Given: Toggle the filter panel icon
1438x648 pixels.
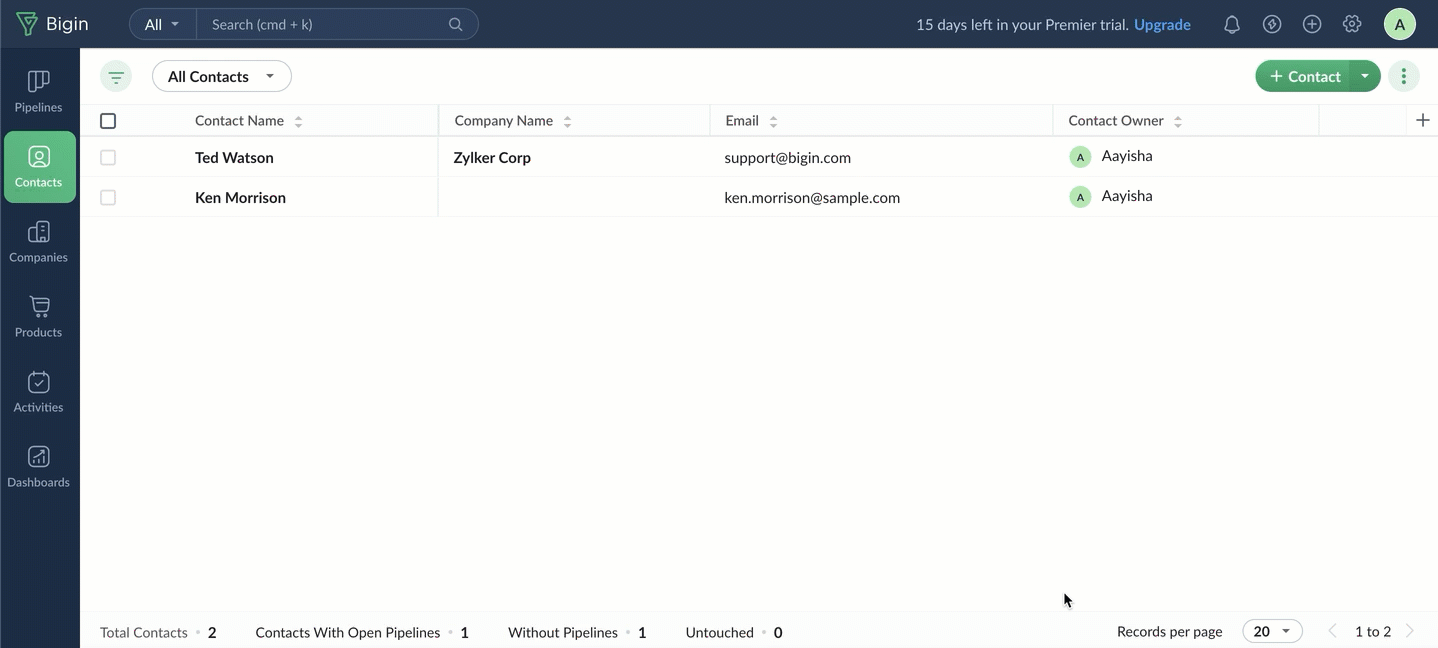Looking at the screenshot, I should click(x=116, y=76).
